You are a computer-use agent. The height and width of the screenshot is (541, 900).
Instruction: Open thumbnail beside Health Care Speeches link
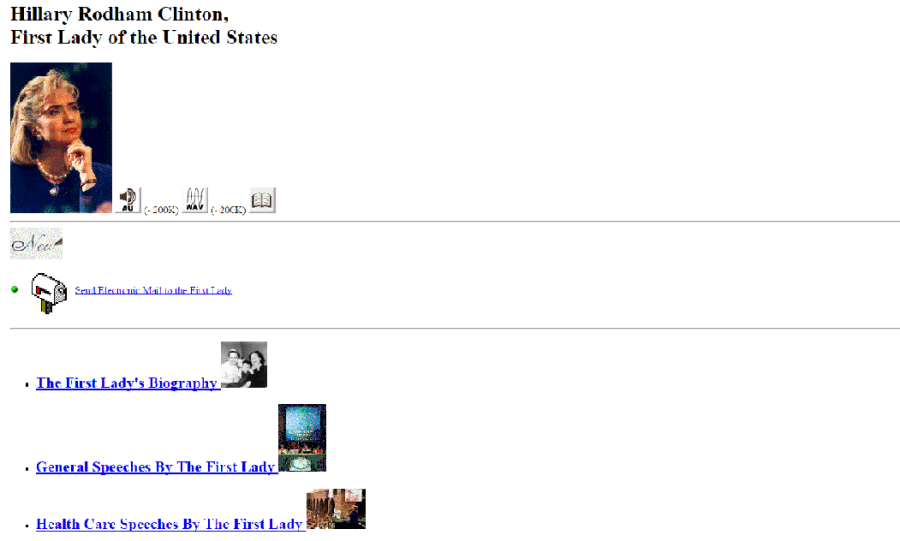[336, 509]
